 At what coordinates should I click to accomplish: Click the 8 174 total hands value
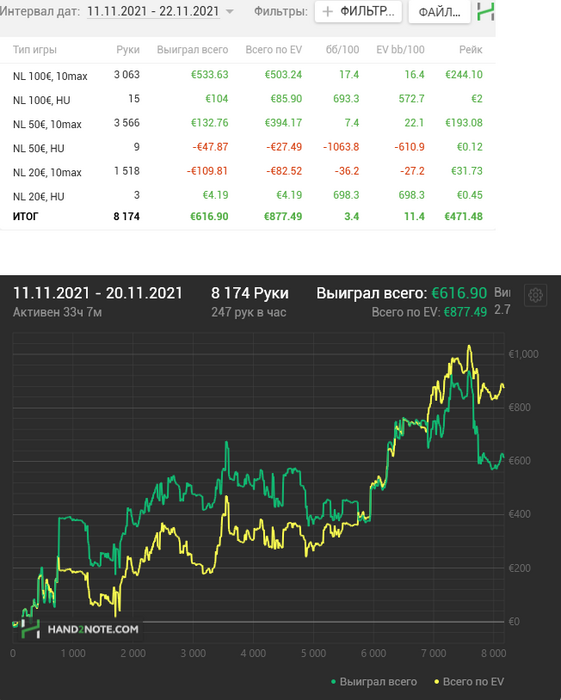click(126, 217)
